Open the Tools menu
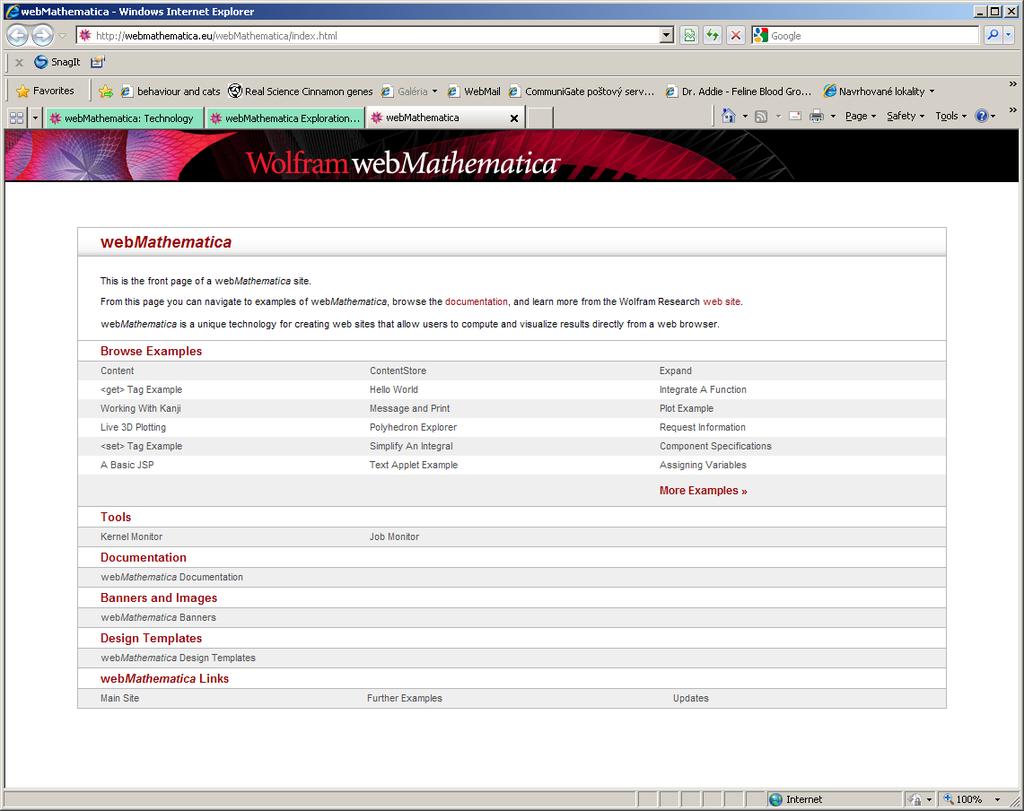Image resolution: width=1024 pixels, height=811 pixels. (951, 116)
